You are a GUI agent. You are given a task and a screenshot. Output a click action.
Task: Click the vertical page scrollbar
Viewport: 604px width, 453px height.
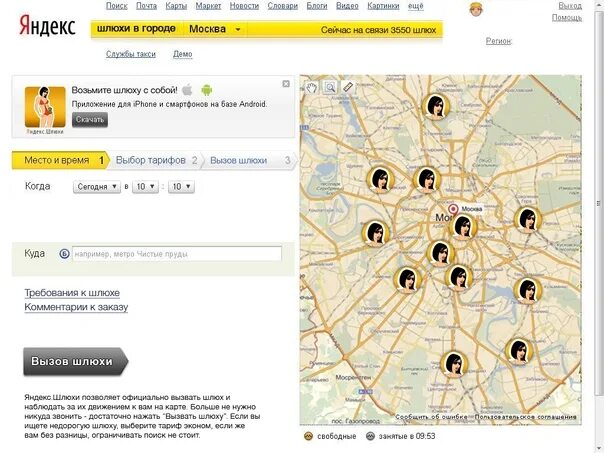click(x=599, y=204)
